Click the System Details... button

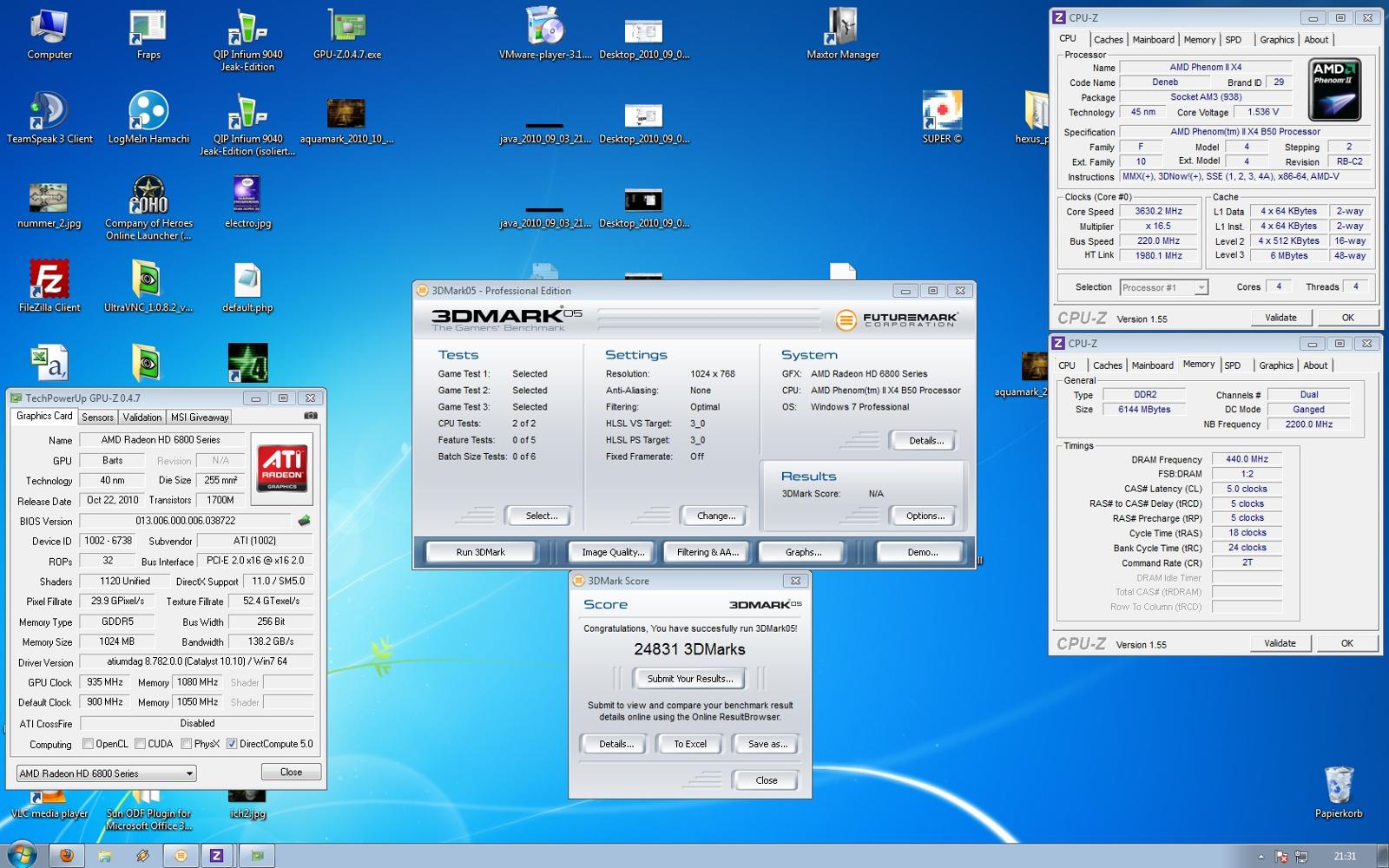tap(925, 441)
